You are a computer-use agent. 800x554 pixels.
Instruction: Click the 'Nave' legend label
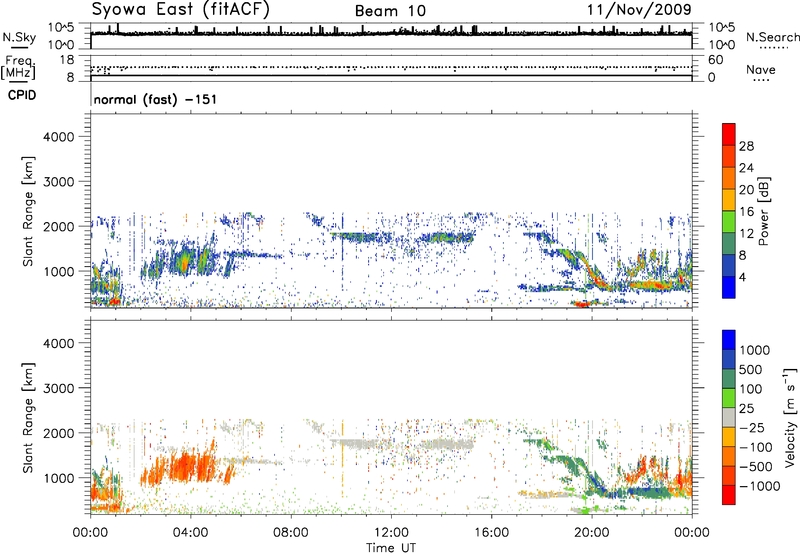(761, 69)
